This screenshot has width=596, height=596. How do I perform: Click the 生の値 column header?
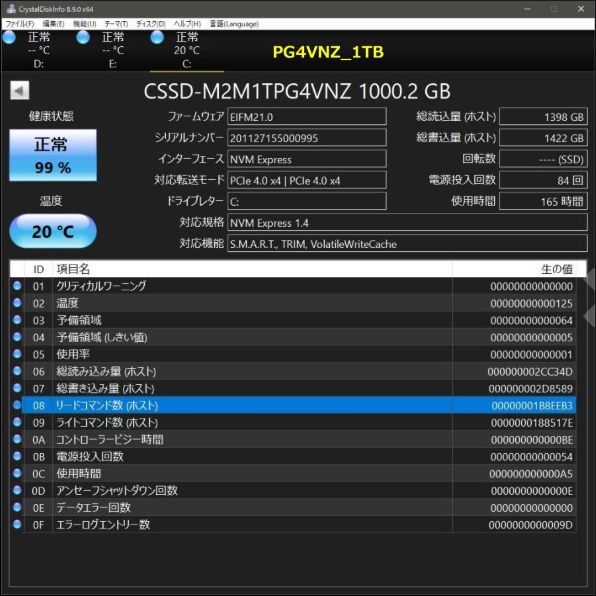514,269
